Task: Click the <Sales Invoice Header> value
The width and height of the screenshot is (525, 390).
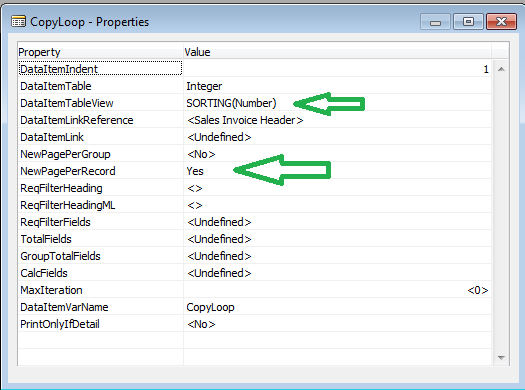Action: click(x=245, y=120)
